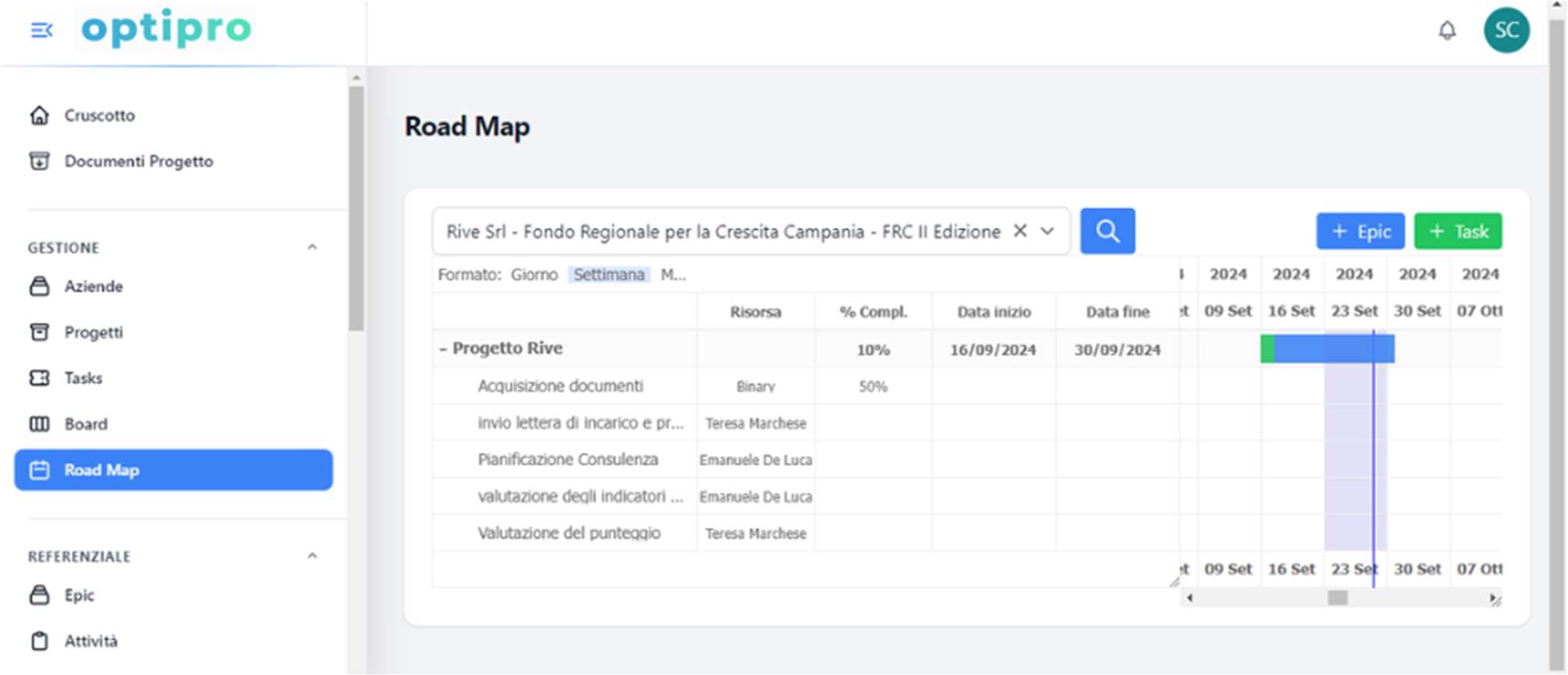The height and width of the screenshot is (675, 1568).
Task: Switch Gantt format to Giorno
Action: (534, 275)
